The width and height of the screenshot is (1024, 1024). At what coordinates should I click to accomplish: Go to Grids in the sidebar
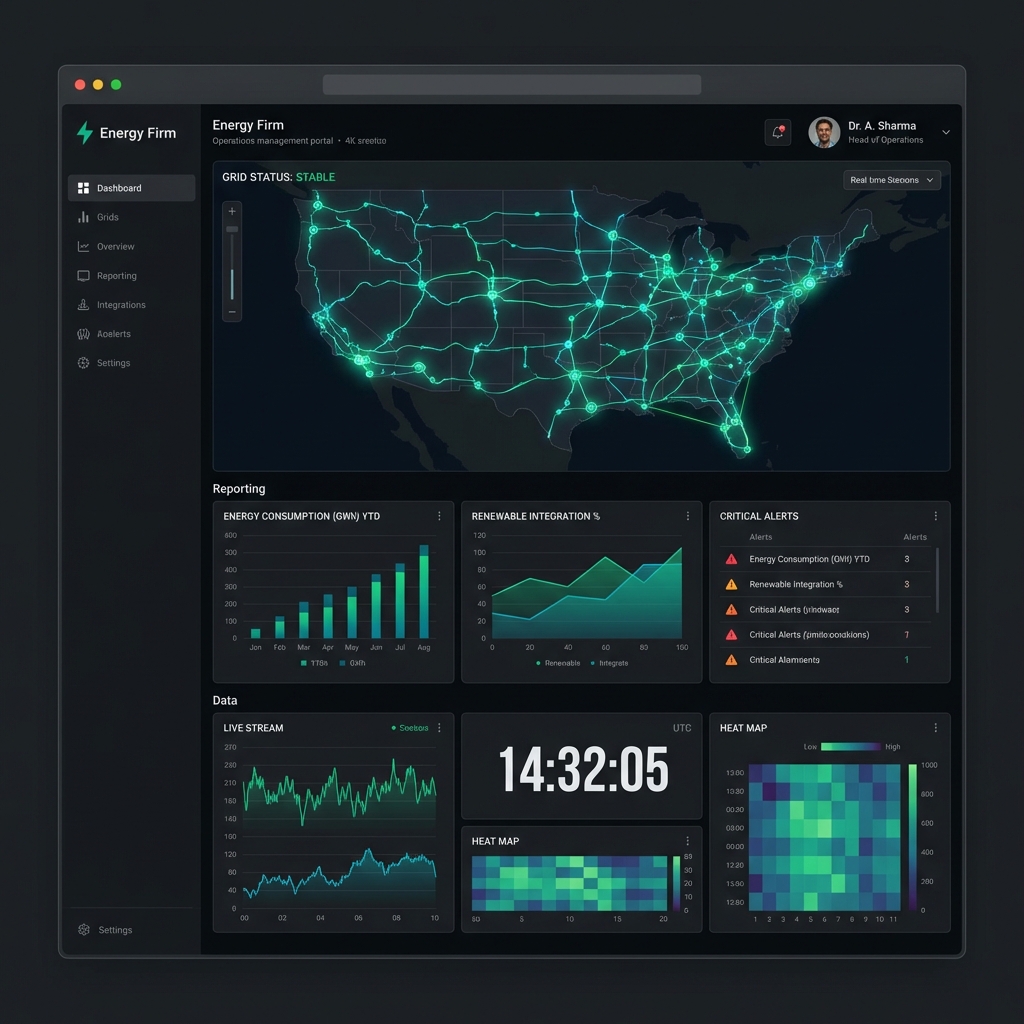pyautogui.click(x=107, y=217)
